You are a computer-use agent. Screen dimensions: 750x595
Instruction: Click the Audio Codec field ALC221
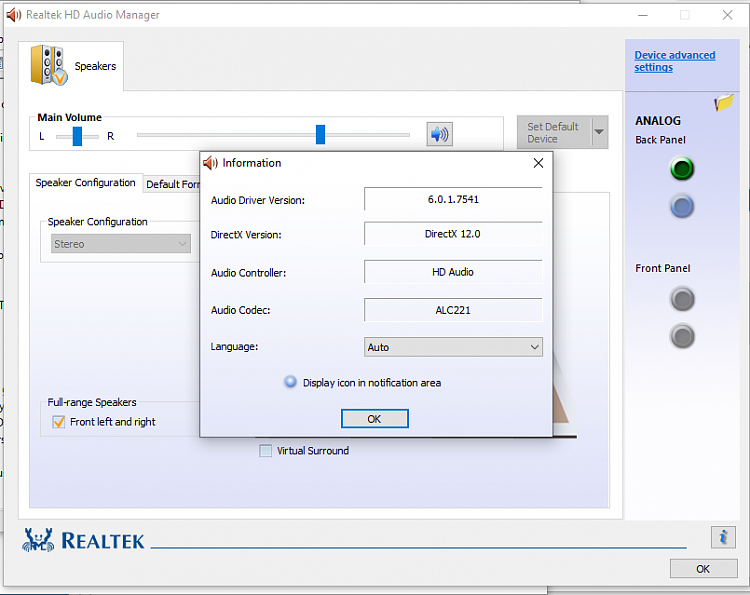coord(453,310)
